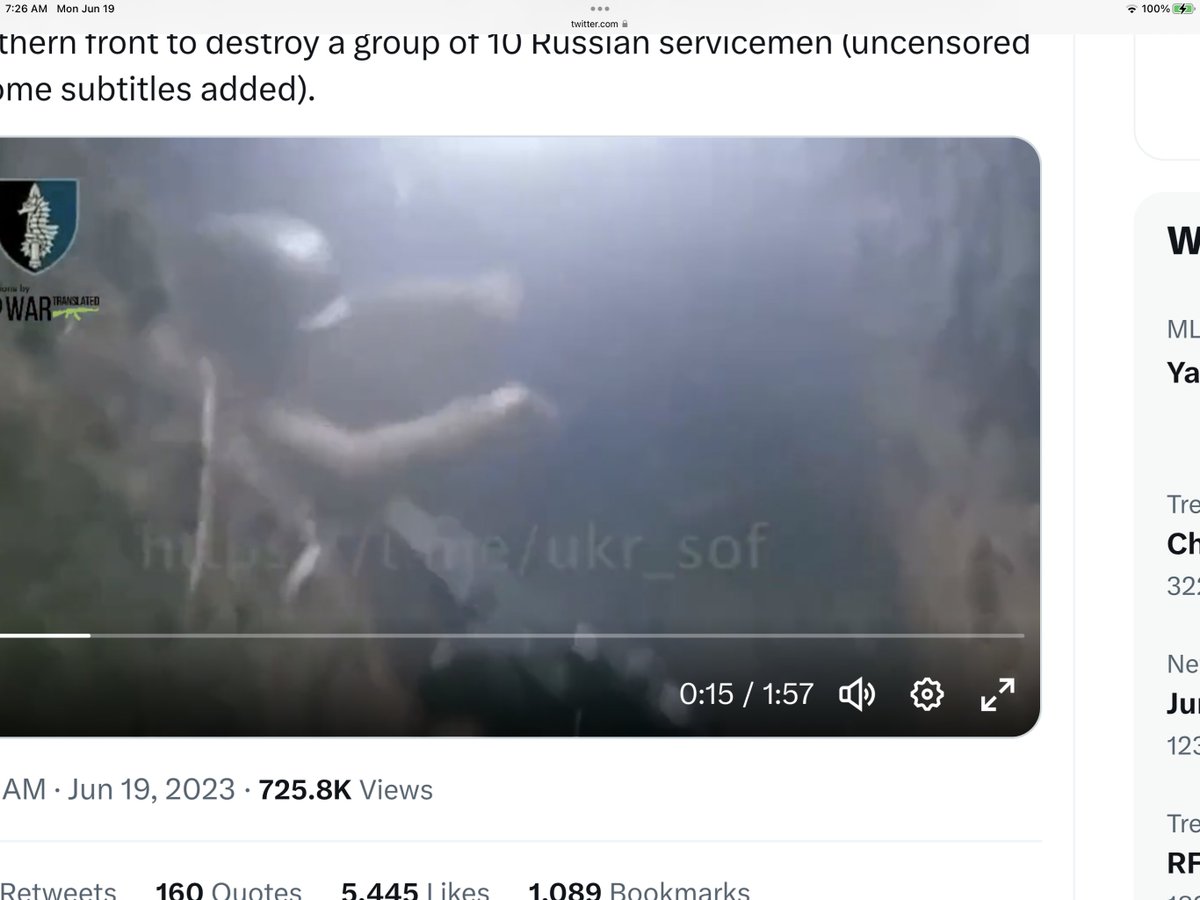The height and width of the screenshot is (900, 1200).
Task: View the 160 Quotes list
Action: point(229,892)
